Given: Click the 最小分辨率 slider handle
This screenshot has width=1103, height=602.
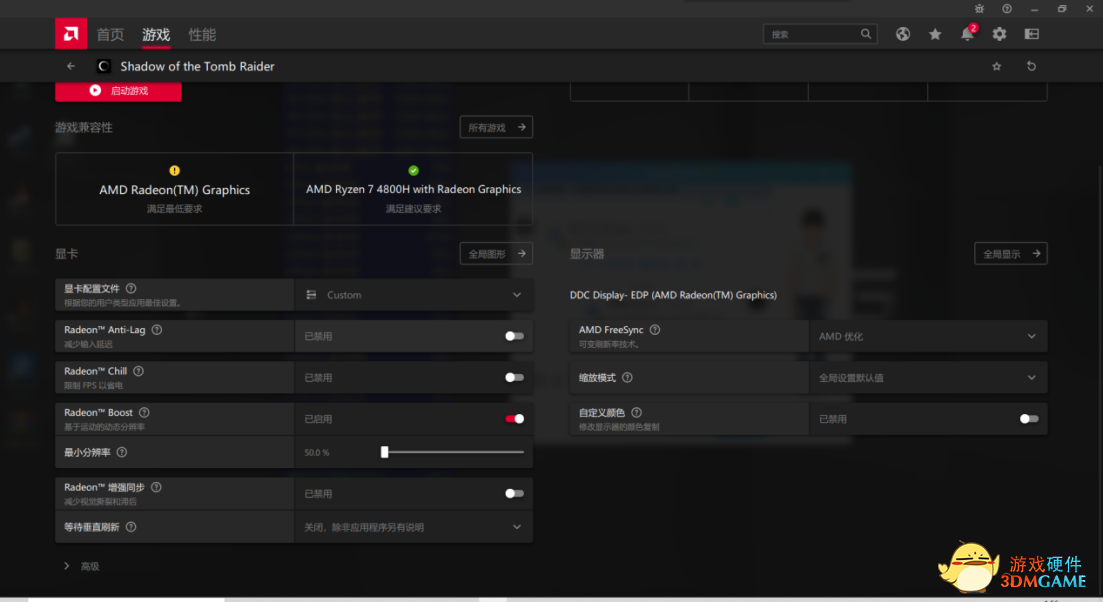Looking at the screenshot, I should pyautogui.click(x=384, y=452).
